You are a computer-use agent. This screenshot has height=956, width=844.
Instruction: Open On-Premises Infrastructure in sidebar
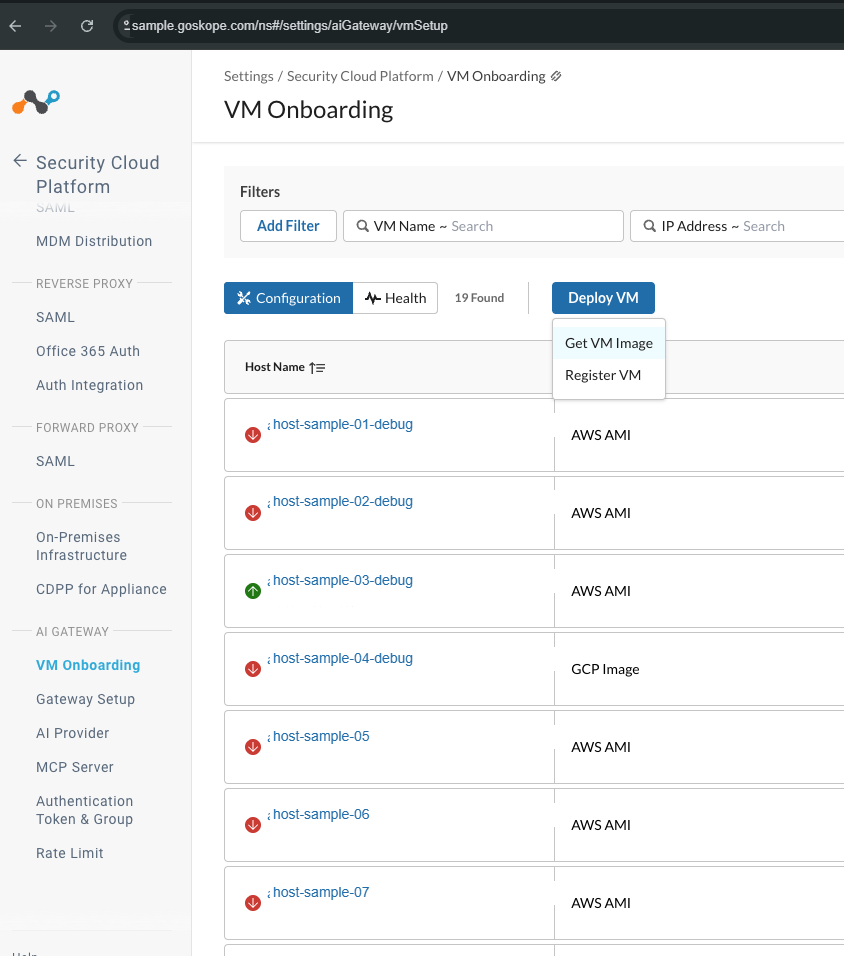[82, 546]
